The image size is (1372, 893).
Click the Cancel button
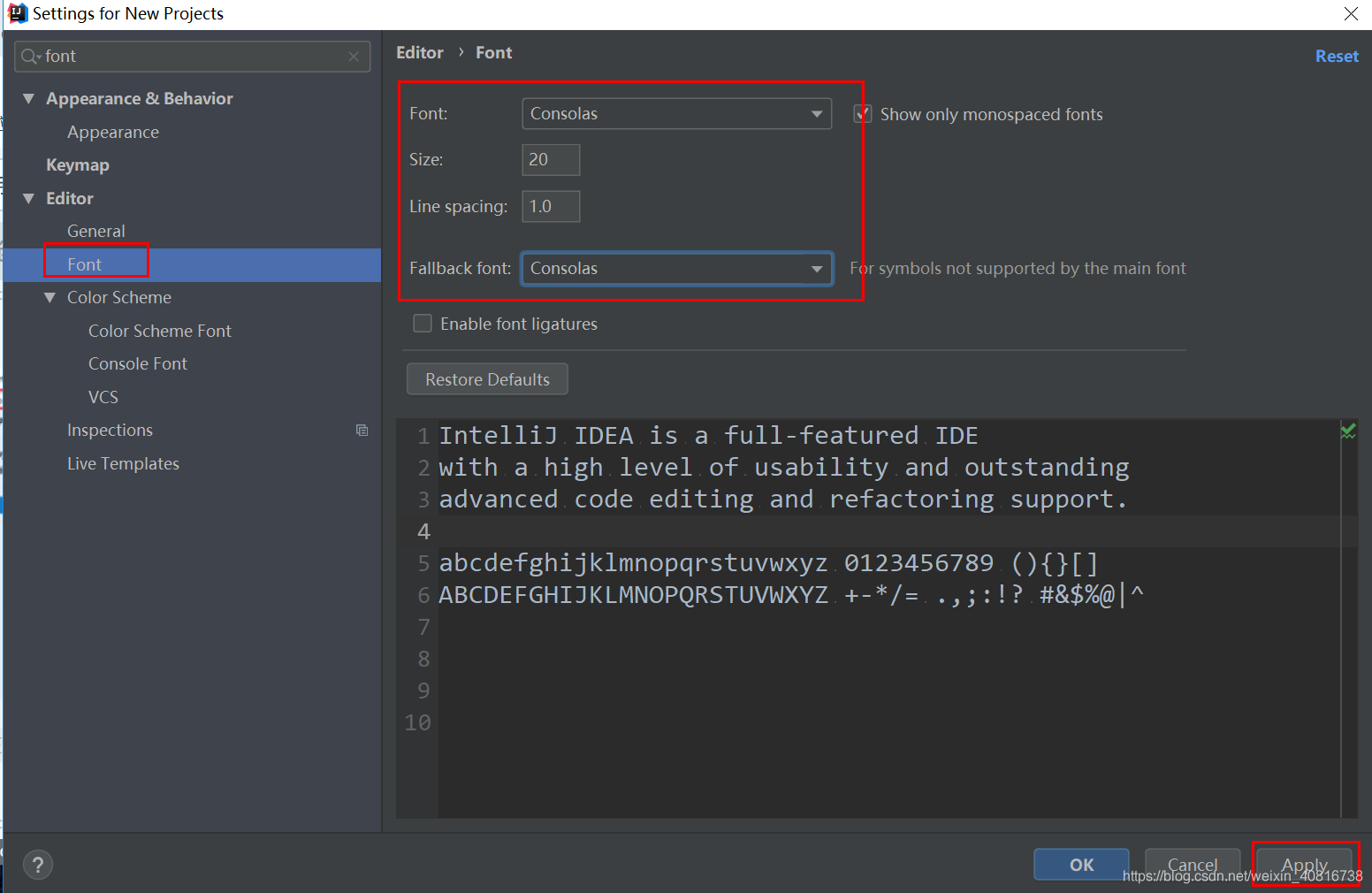click(x=1193, y=864)
